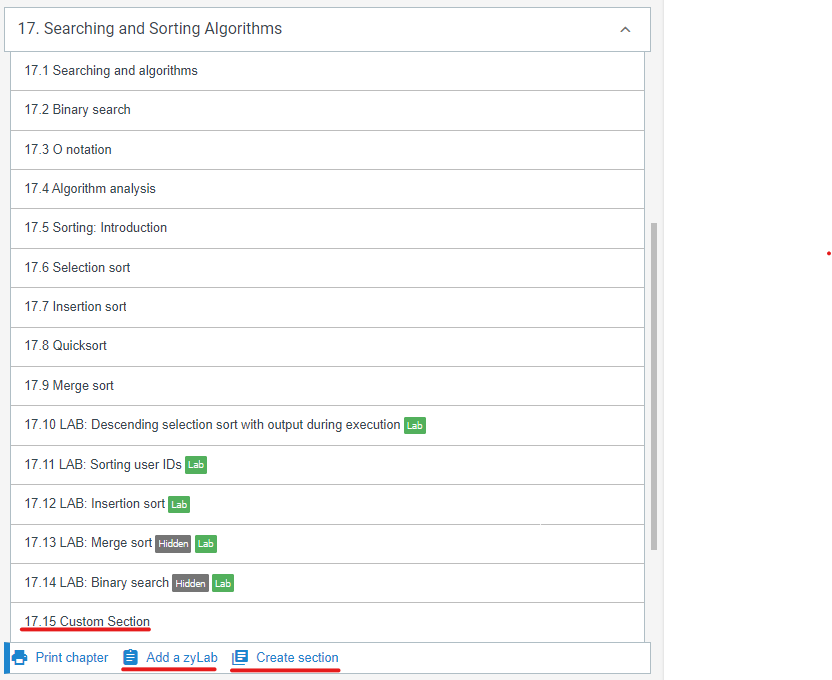Click the printer icon beside Print chapter
The height and width of the screenshot is (680, 832).
(x=19, y=657)
